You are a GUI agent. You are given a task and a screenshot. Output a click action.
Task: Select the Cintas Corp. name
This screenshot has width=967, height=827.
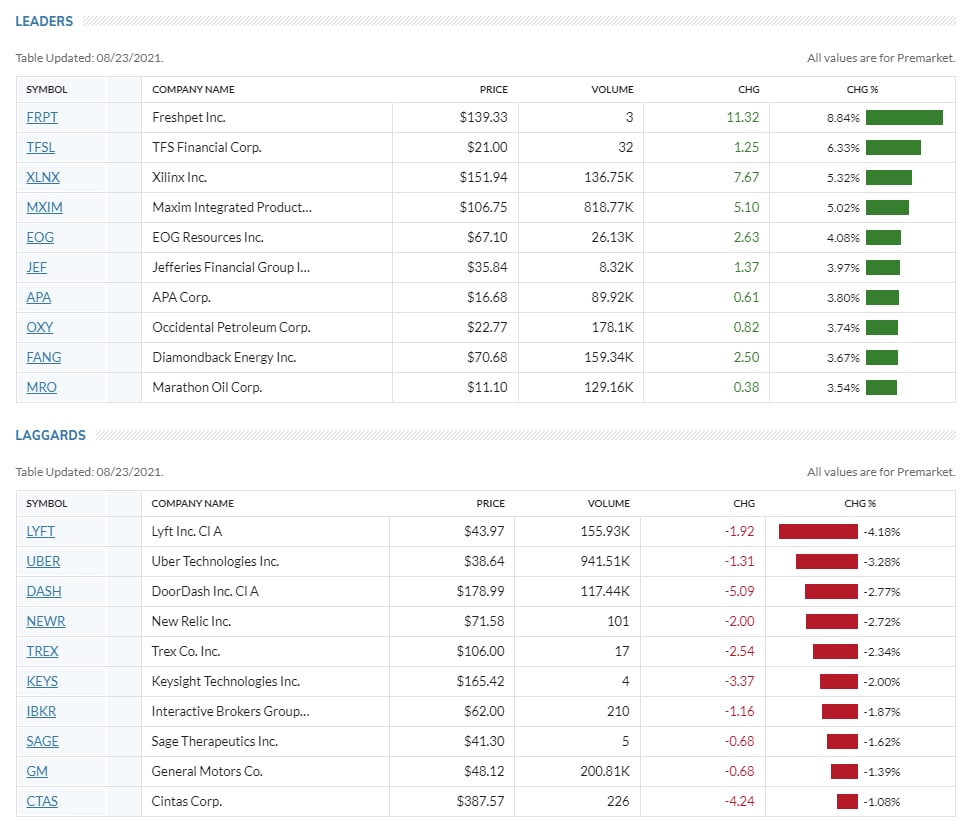(x=187, y=801)
